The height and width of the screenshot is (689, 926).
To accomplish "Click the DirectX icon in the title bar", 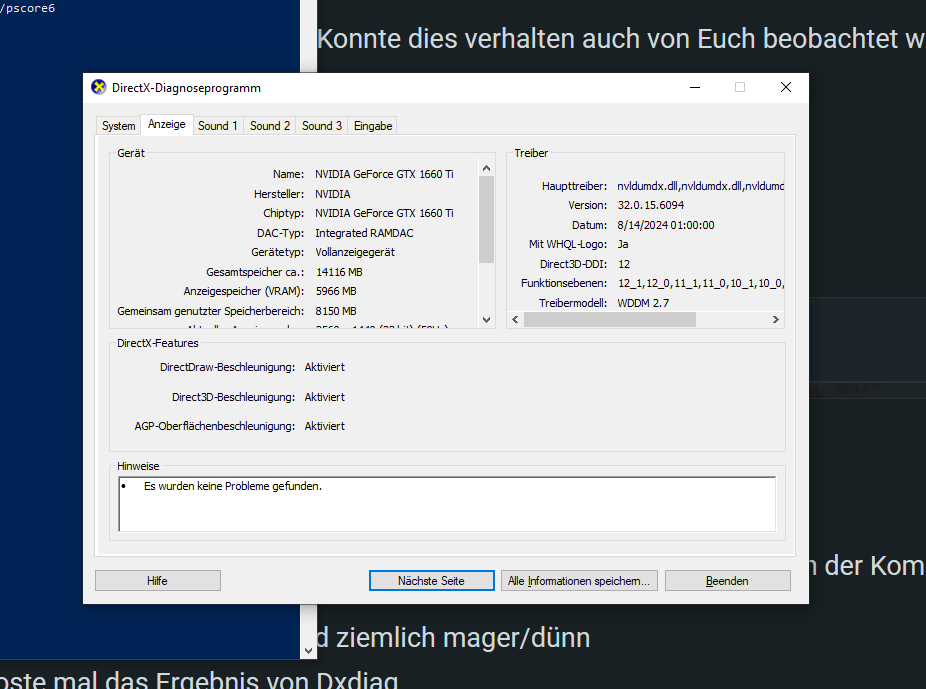I will point(98,87).
